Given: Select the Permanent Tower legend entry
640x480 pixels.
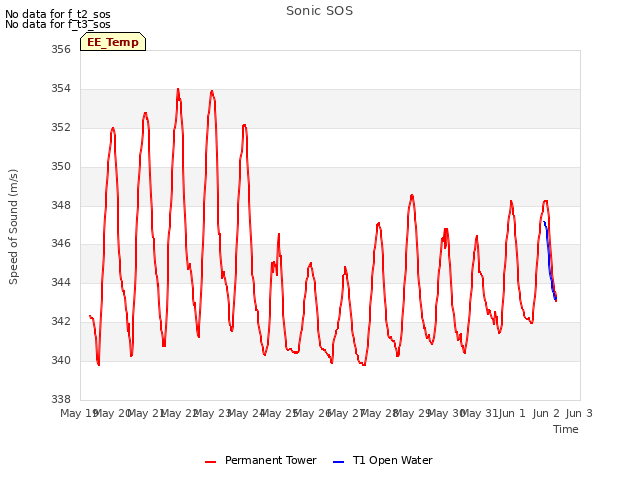Looking at the screenshot, I should pos(261,460).
